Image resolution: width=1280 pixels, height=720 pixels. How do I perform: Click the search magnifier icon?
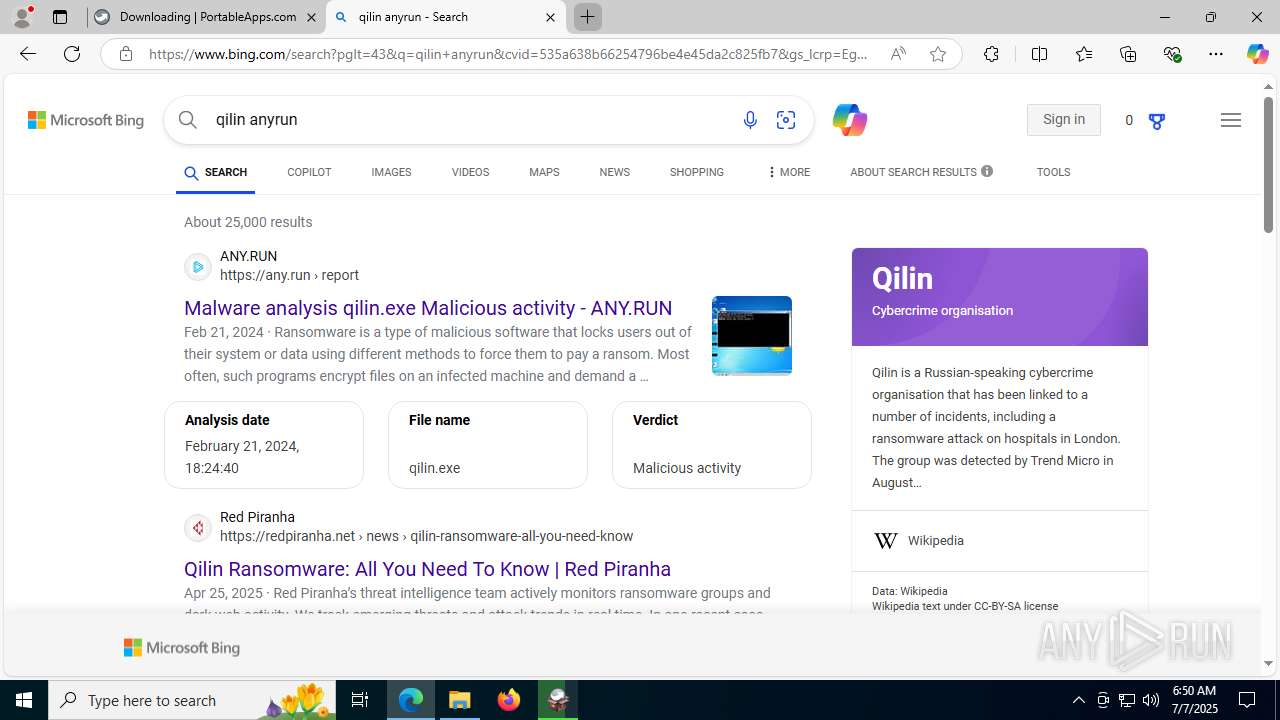coord(188,120)
